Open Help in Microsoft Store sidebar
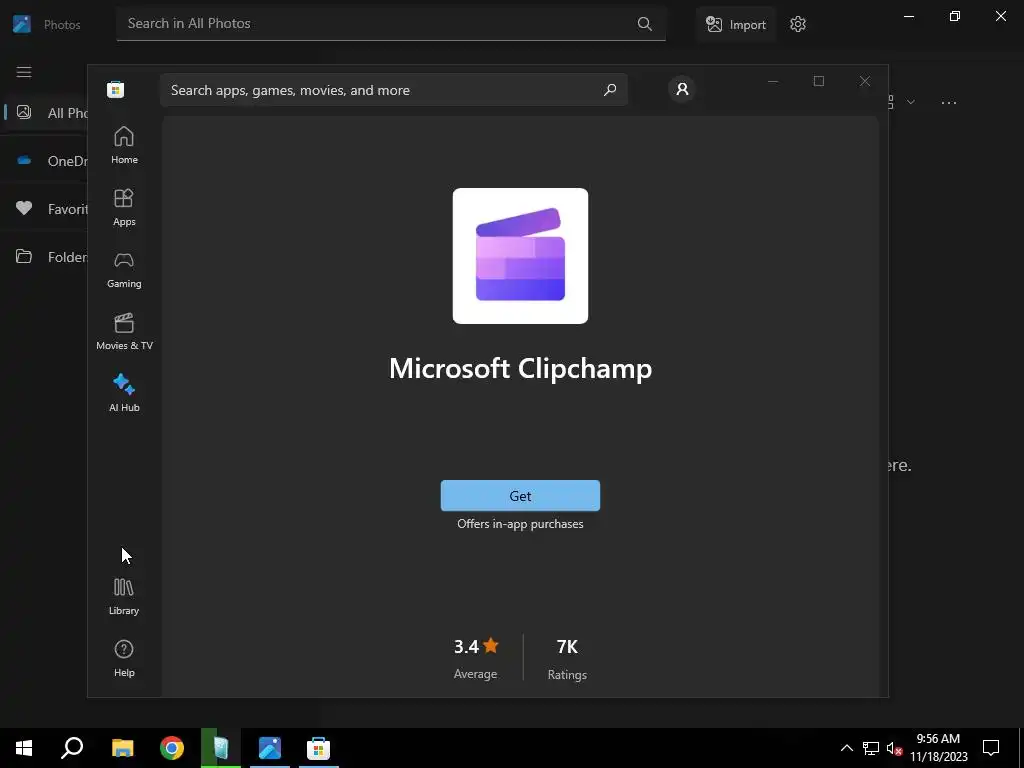The image size is (1024, 768). (124, 658)
